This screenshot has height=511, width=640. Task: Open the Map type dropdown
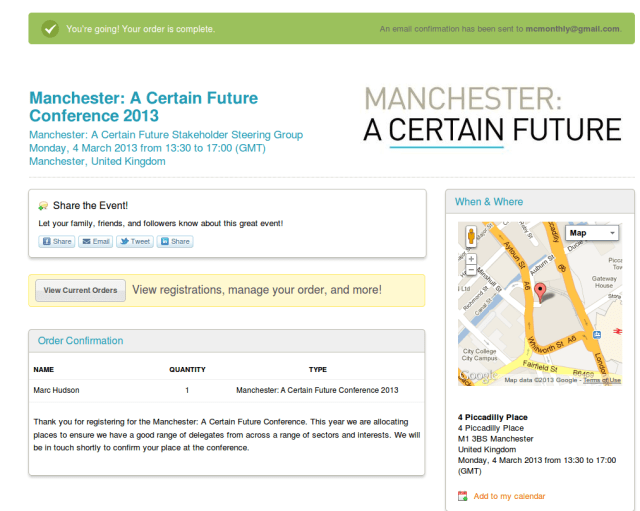click(592, 233)
